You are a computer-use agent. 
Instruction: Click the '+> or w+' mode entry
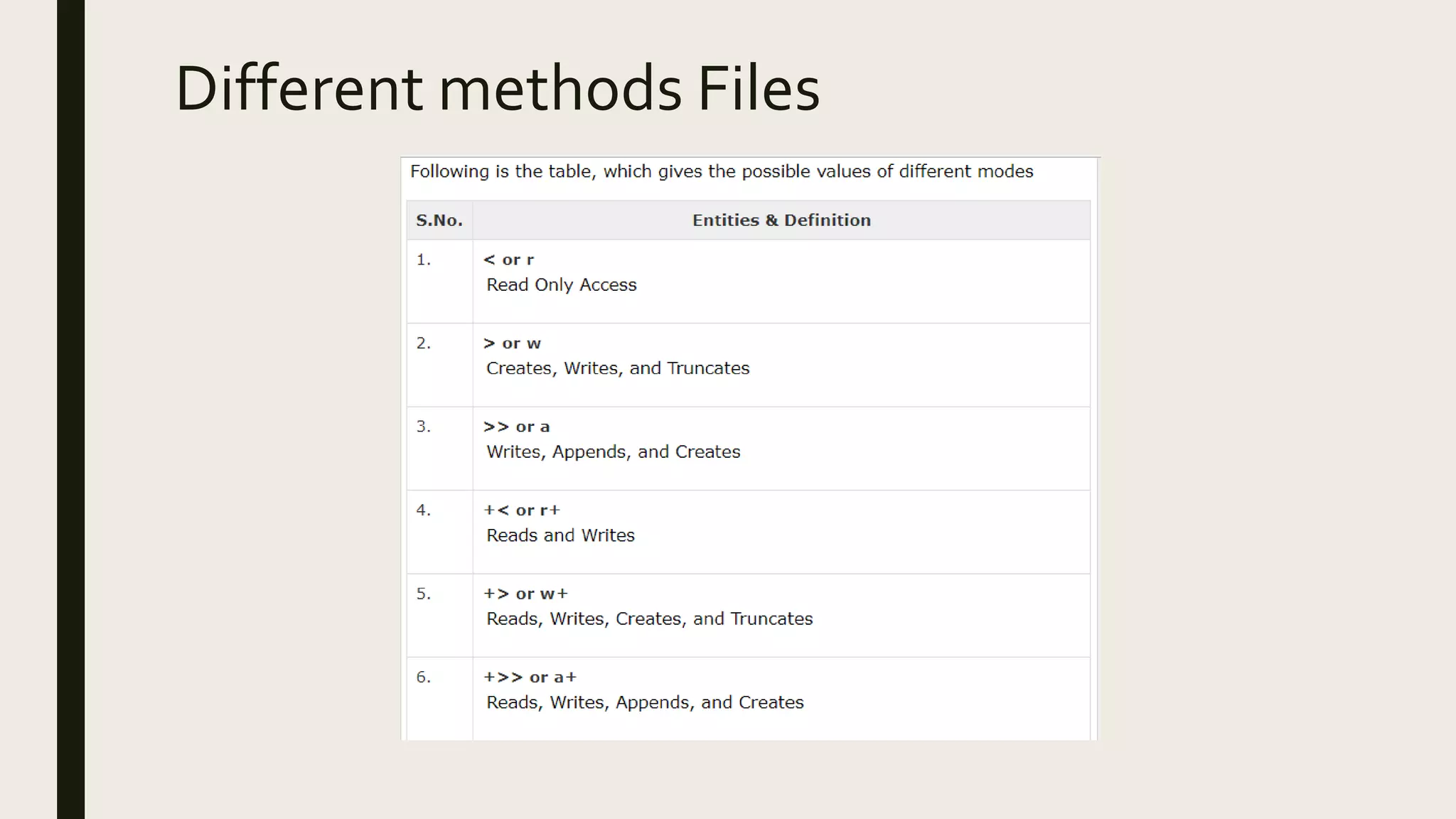tap(526, 594)
